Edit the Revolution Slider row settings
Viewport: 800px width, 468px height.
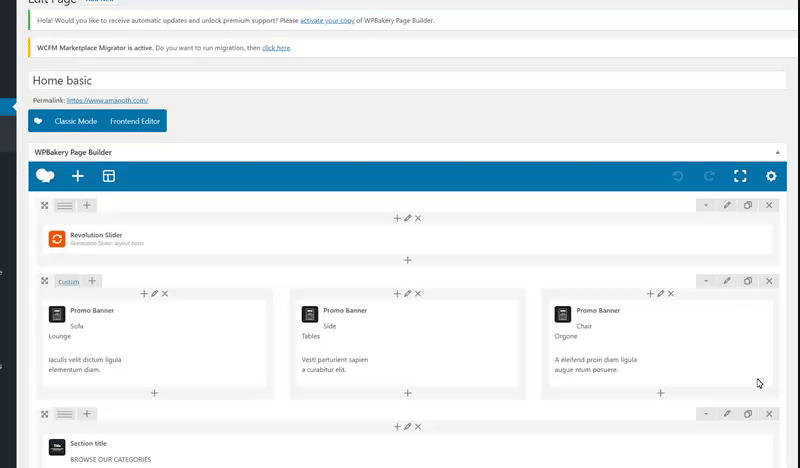pos(727,205)
